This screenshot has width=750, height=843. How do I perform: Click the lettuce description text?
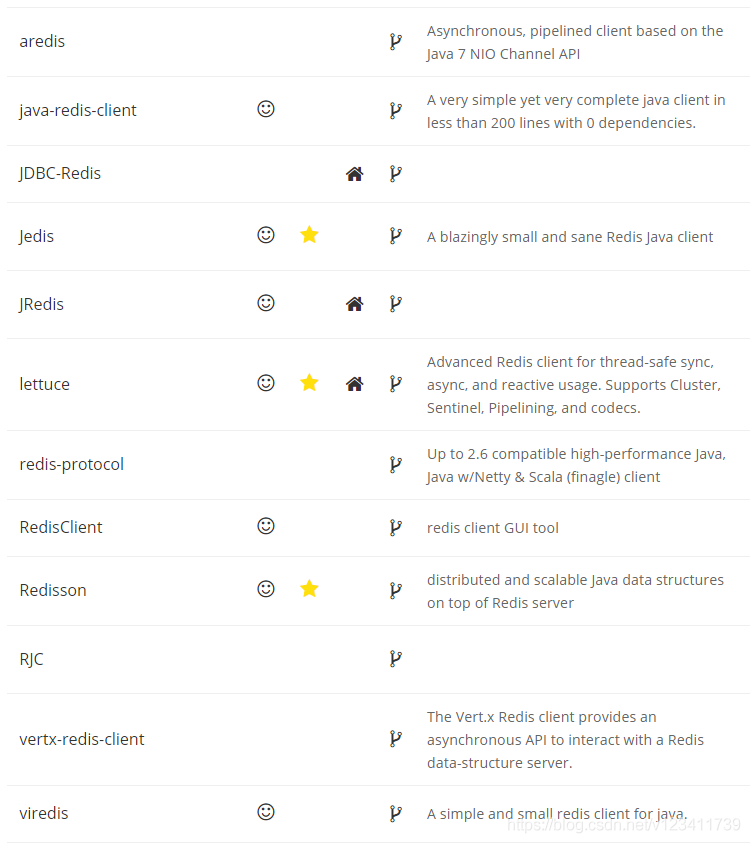point(573,385)
